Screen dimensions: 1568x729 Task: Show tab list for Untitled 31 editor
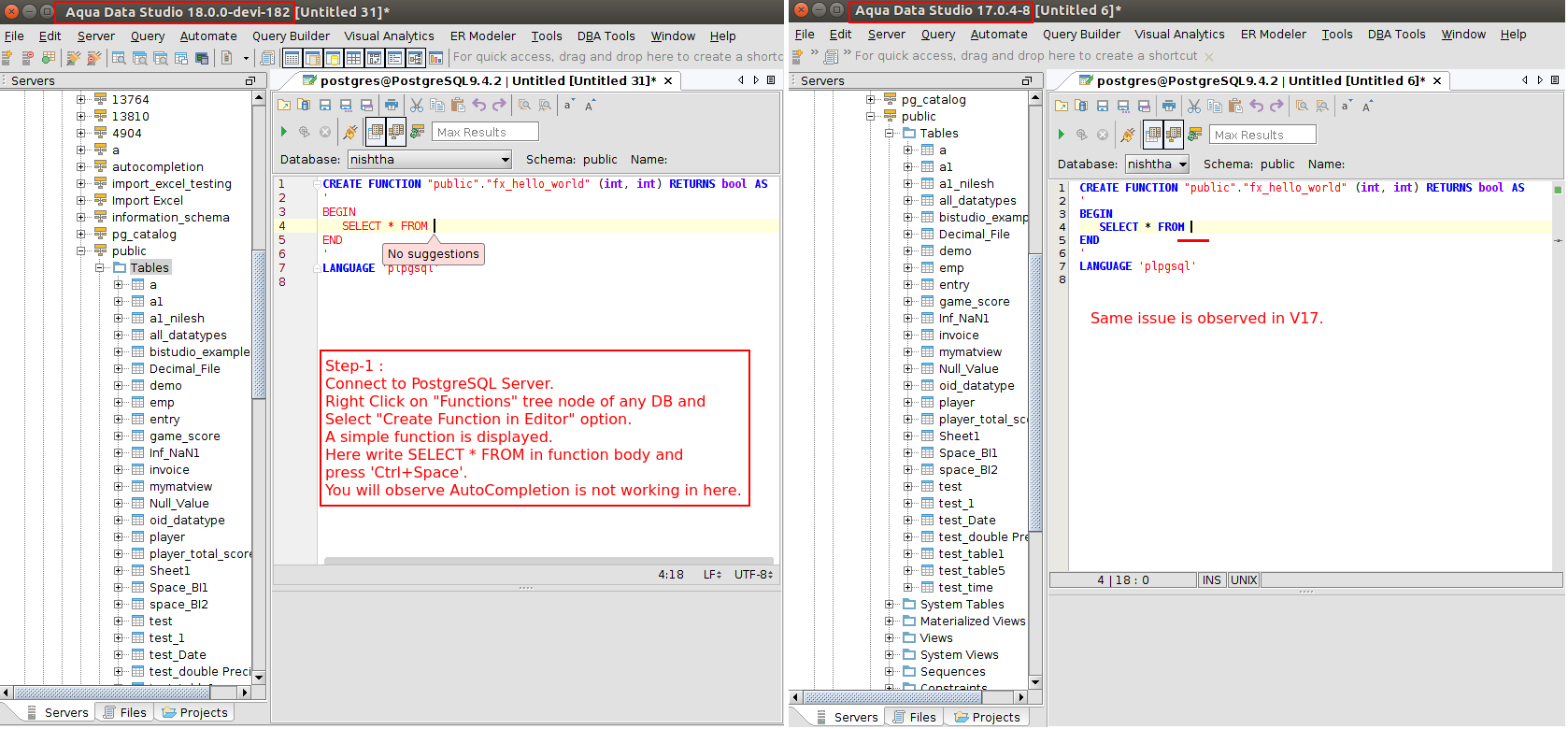771,80
